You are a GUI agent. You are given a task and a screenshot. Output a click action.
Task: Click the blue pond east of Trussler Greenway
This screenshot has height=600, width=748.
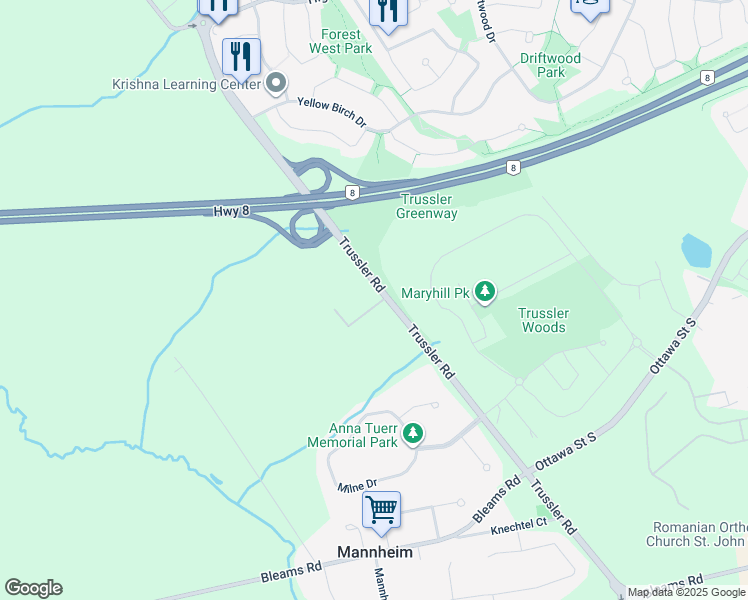tap(696, 250)
